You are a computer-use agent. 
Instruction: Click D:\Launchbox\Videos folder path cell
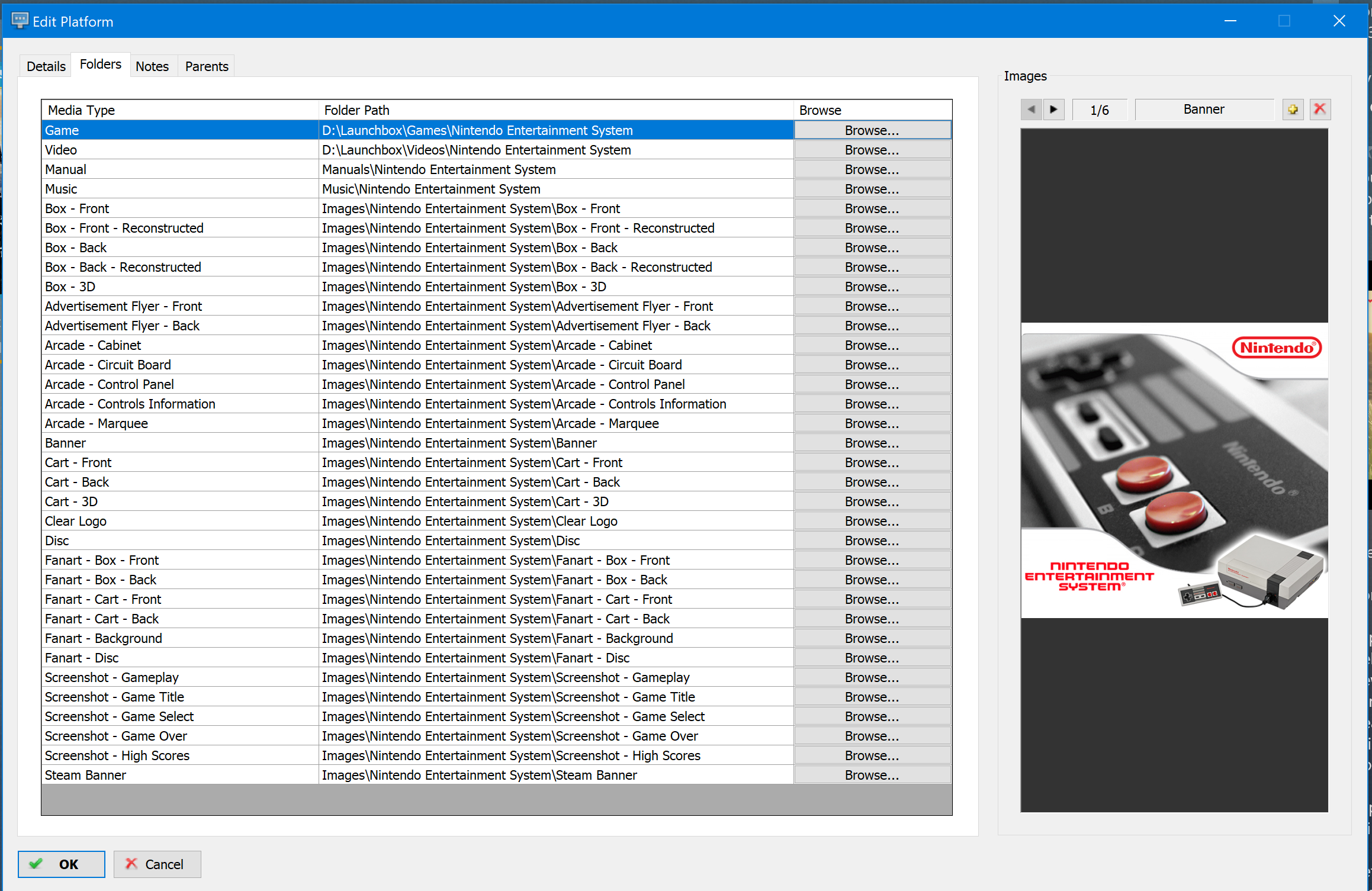pyautogui.click(x=556, y=150)
